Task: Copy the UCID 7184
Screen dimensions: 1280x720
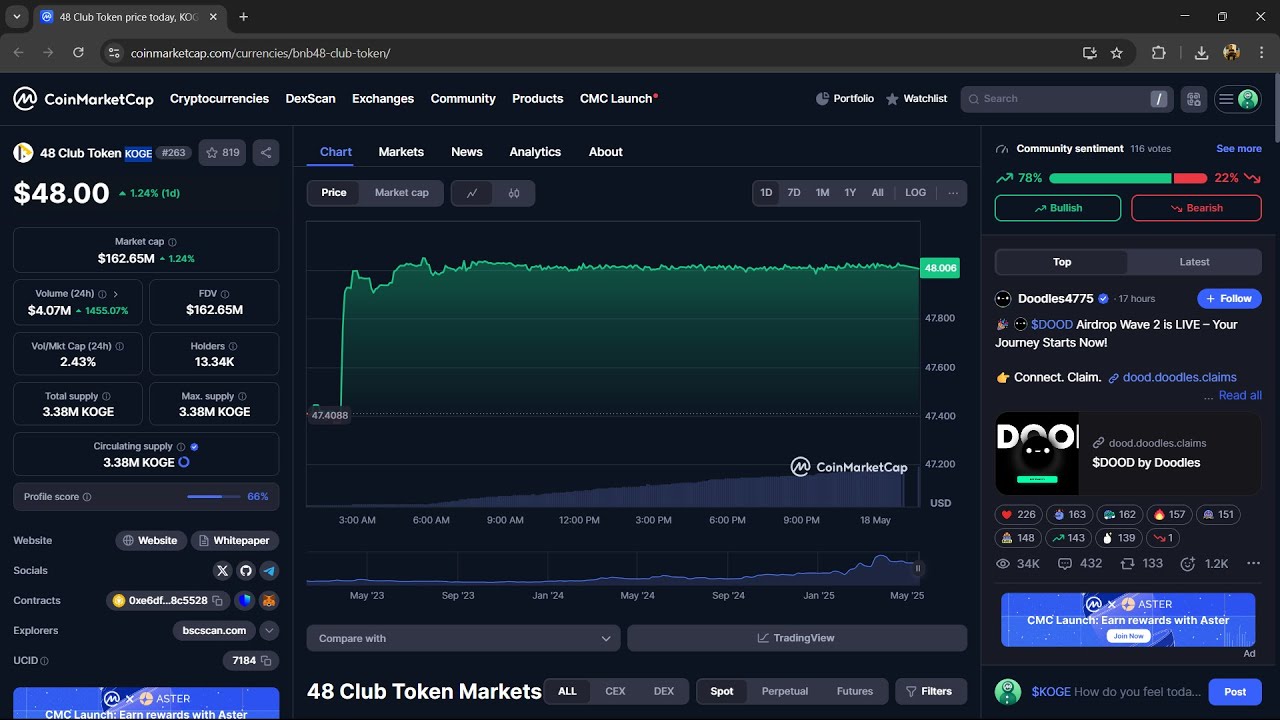Action: (x=266, y=661)
